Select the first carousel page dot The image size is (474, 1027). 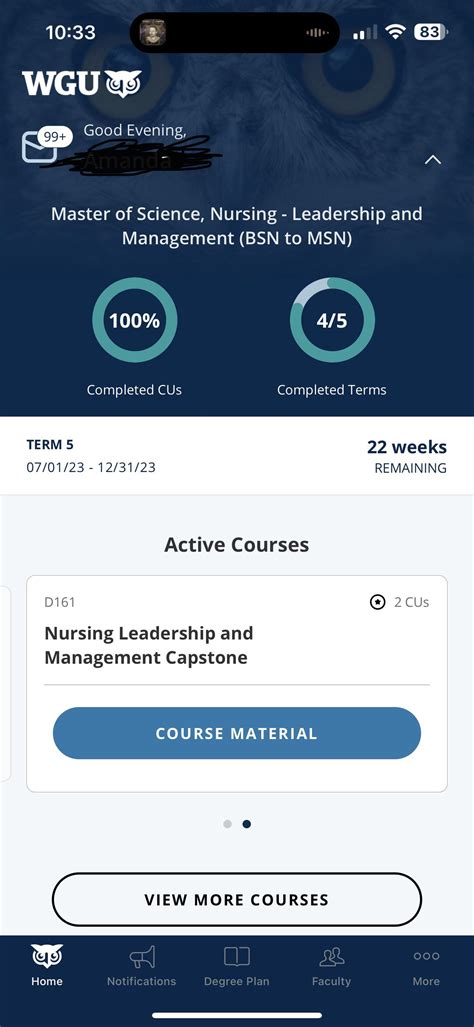(227, 824)
